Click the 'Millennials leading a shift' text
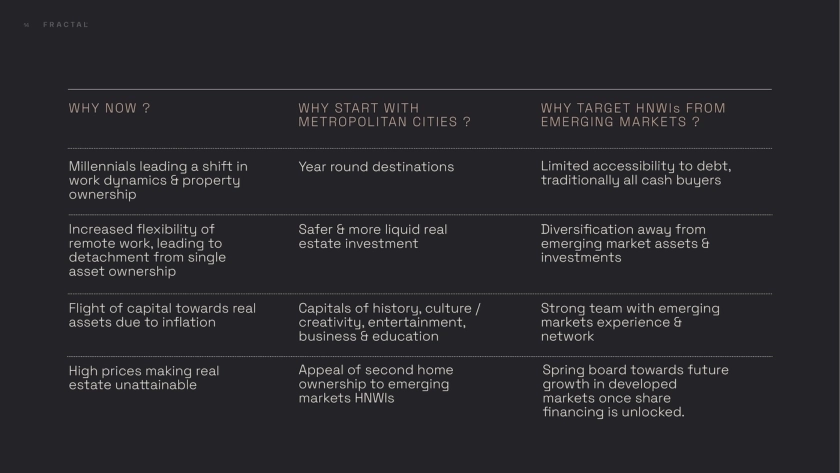840x473 pixels. (x=158, y=180)
